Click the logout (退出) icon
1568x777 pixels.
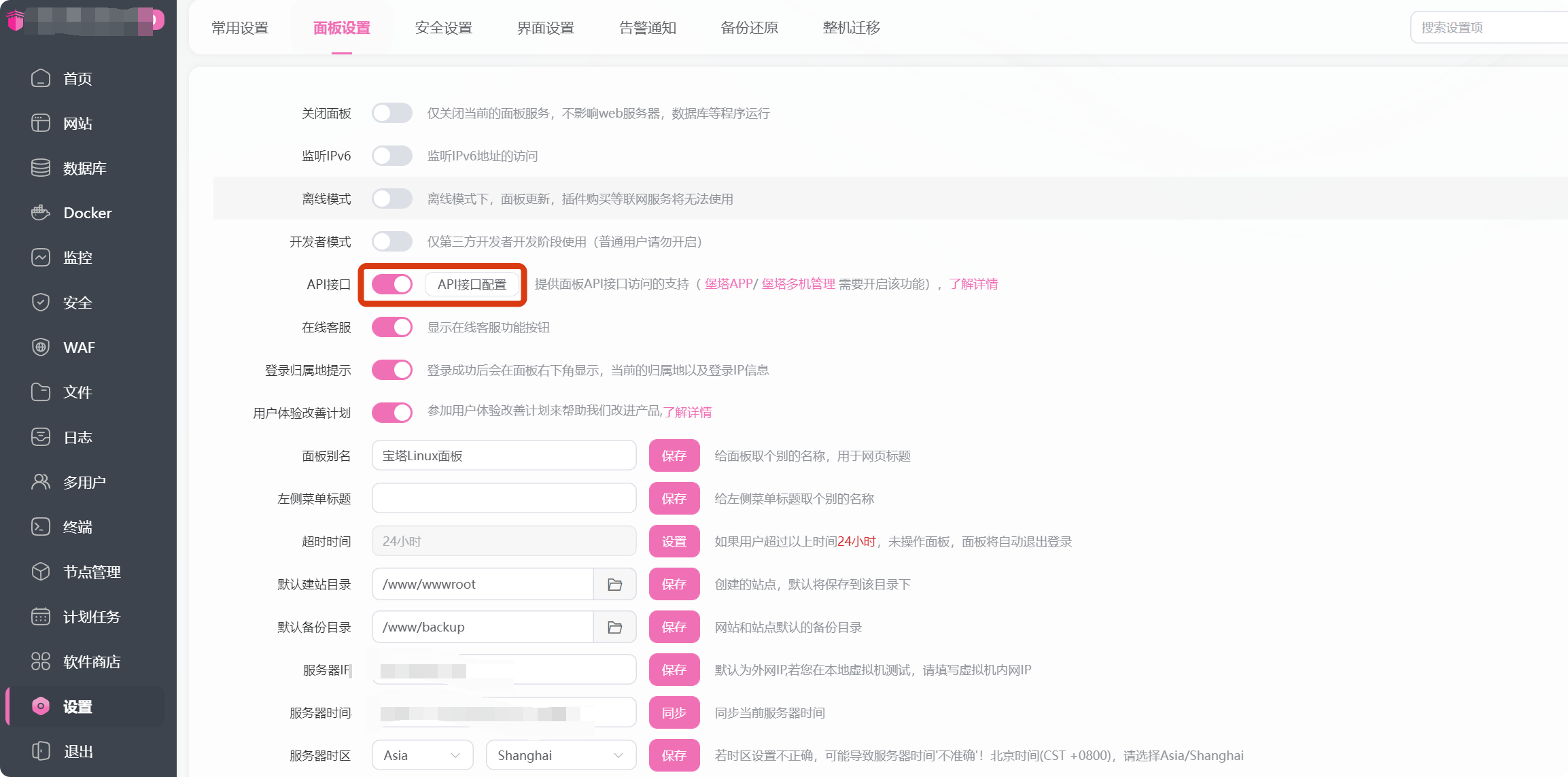point(41,751)
